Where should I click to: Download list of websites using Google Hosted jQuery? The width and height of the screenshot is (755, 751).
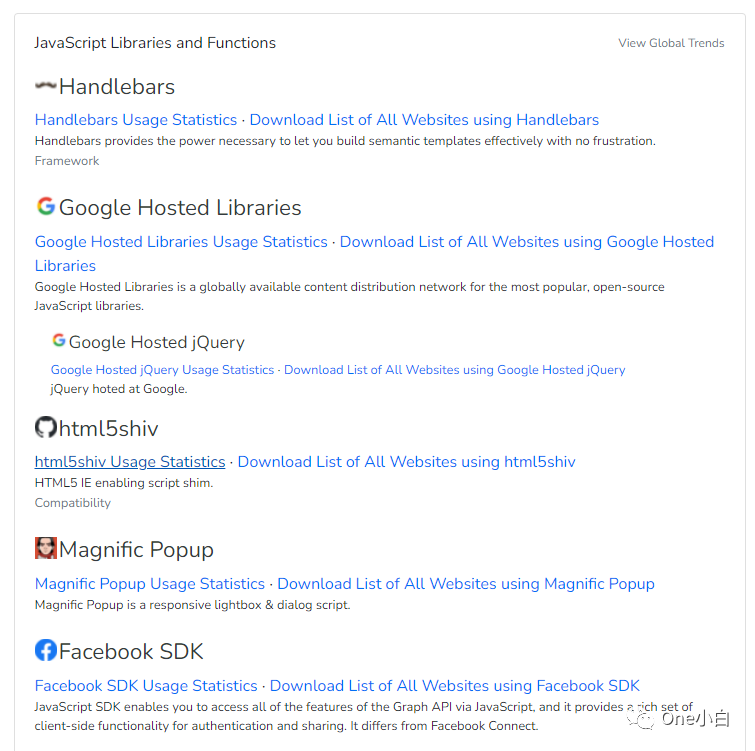coord(454,370)
